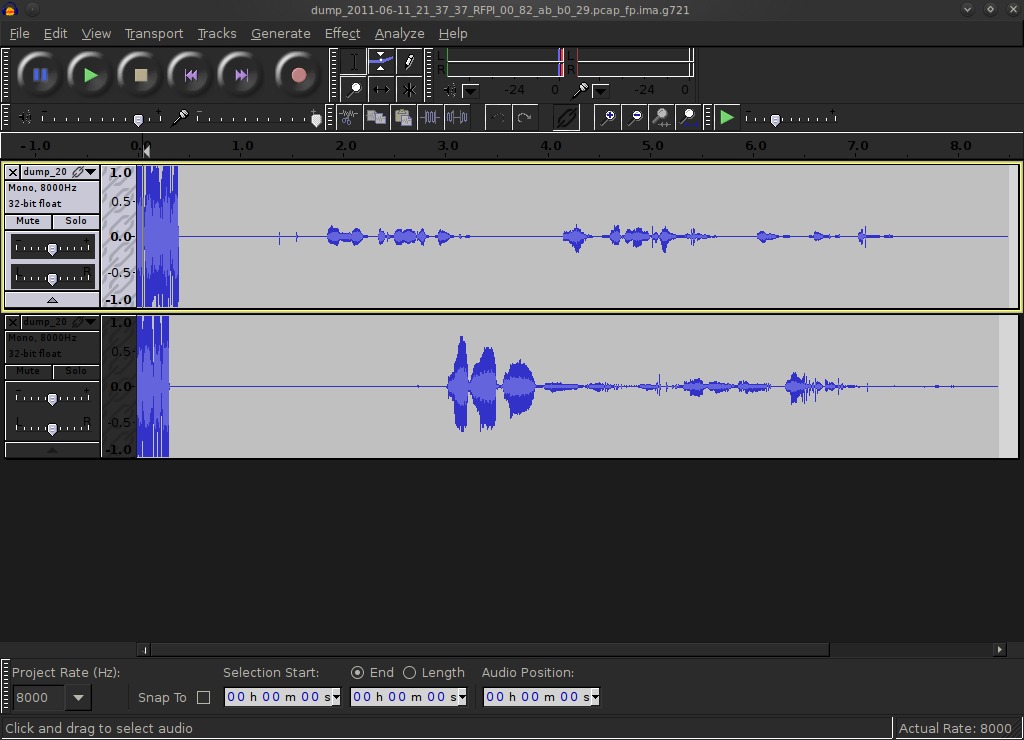The image size is (1024, 740).
Task: Adjust the output volume slider
Action: pos(101,118)
